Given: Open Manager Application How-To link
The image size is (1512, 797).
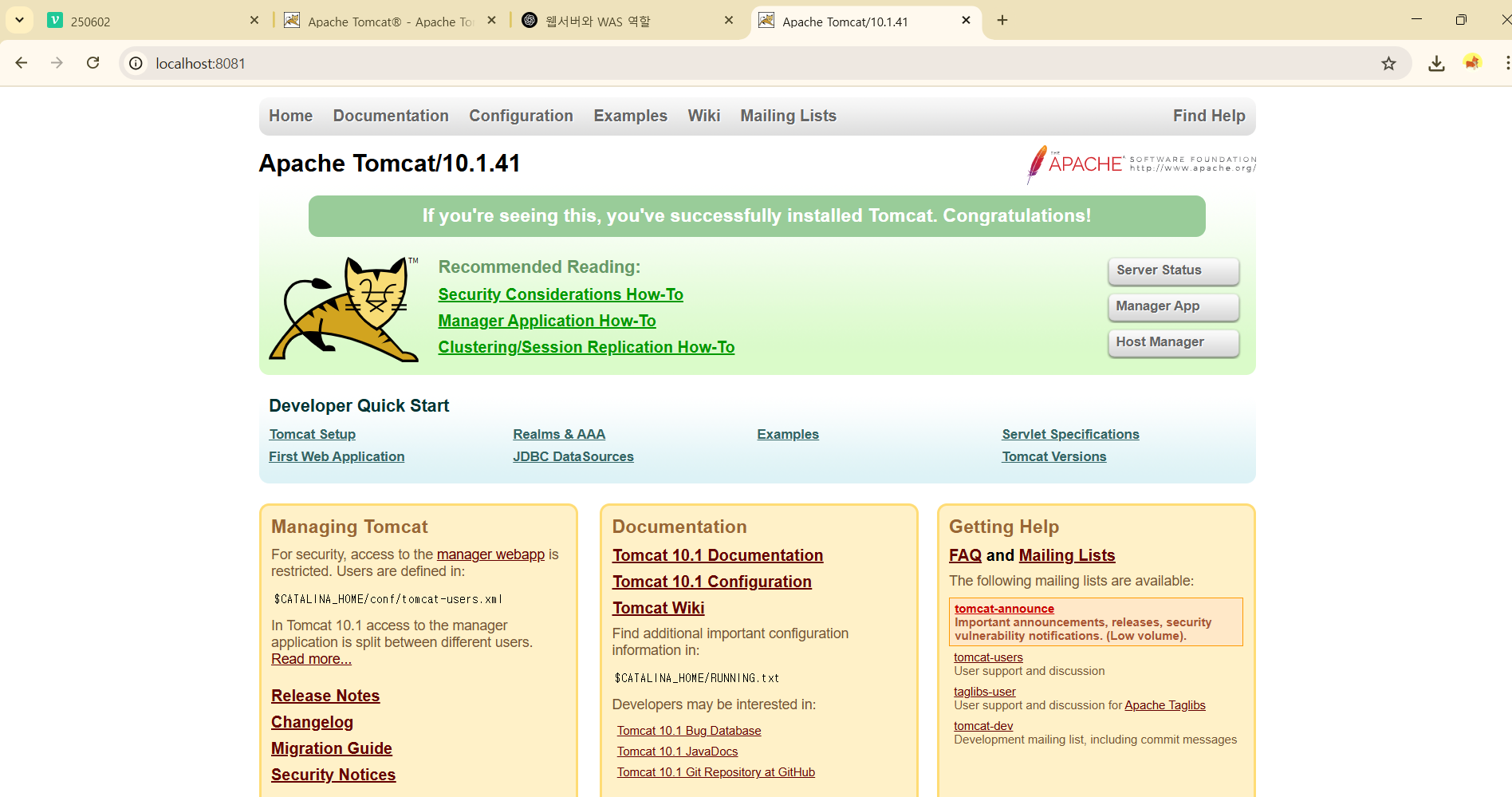Looking at the screenshot, I should [x=547, y=321].
